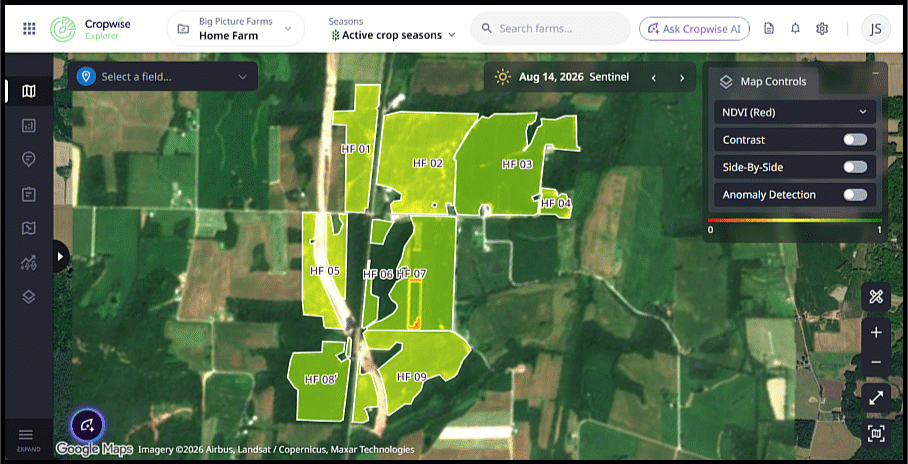Click the fit-to-fields frame icon

(x=876, y=433)
